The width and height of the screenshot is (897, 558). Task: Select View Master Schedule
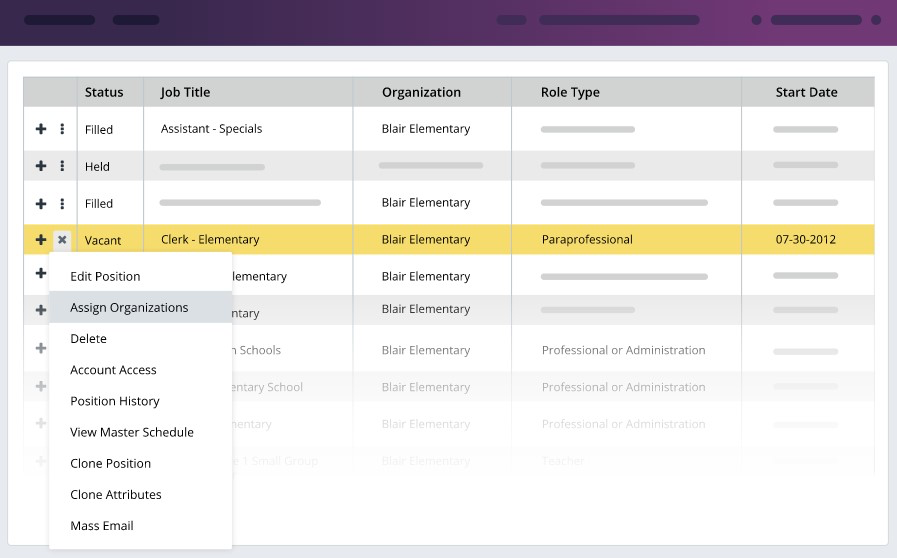coord(132,432)
